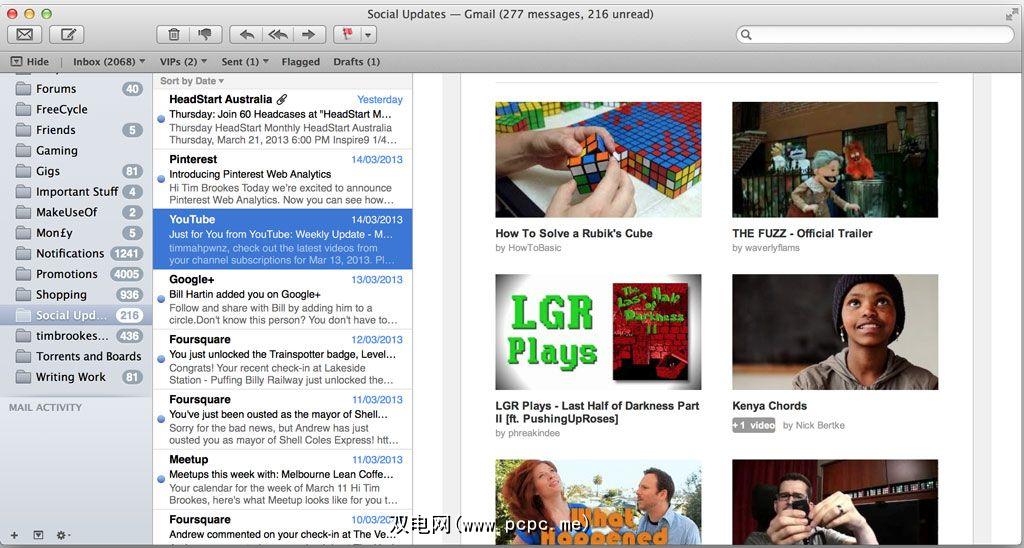
Task: Open the Google+ Bill Hartin email
Action: click(x=283, y=299)
